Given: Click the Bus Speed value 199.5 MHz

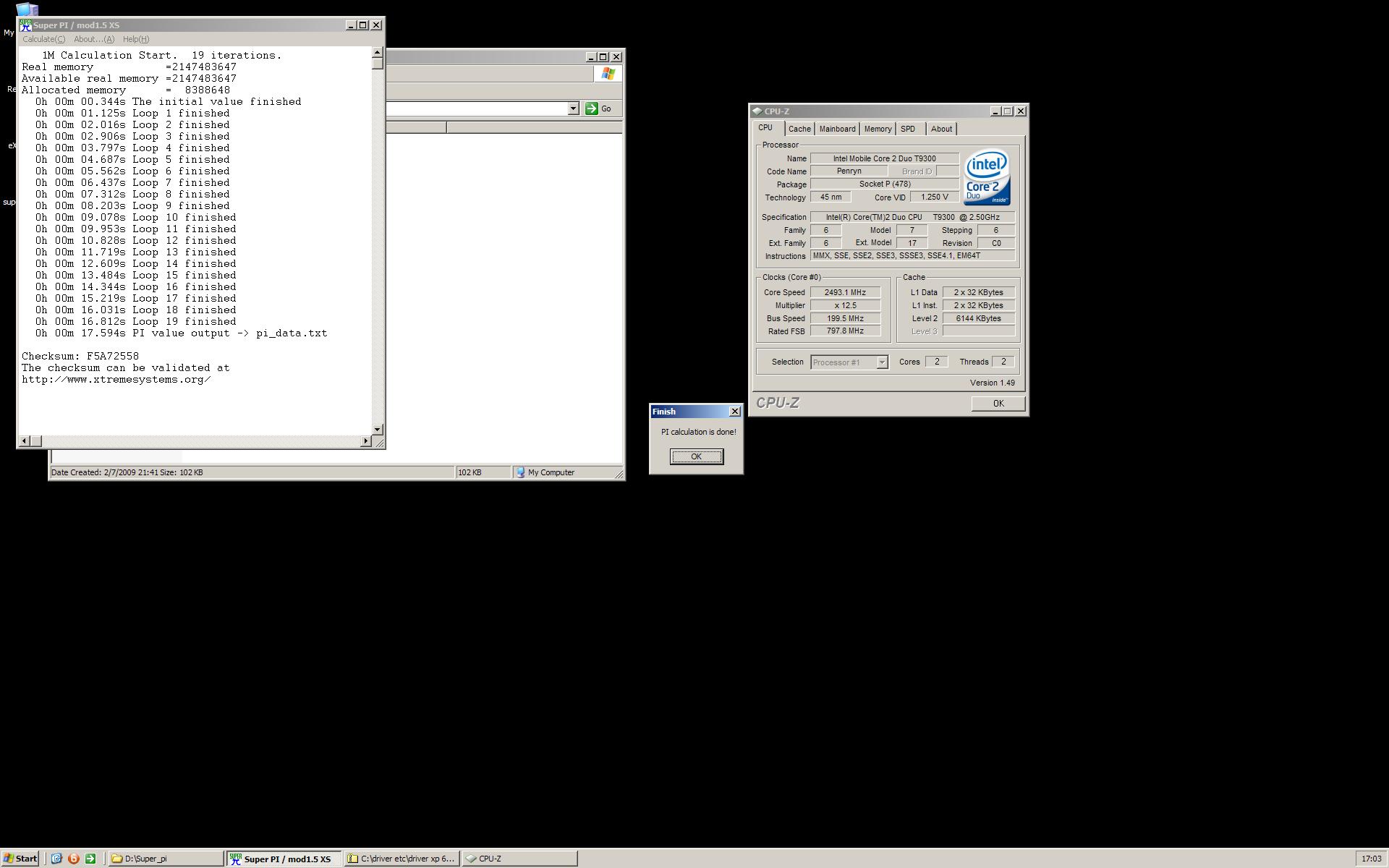Looking at the screenshot, I should (845, 318).
